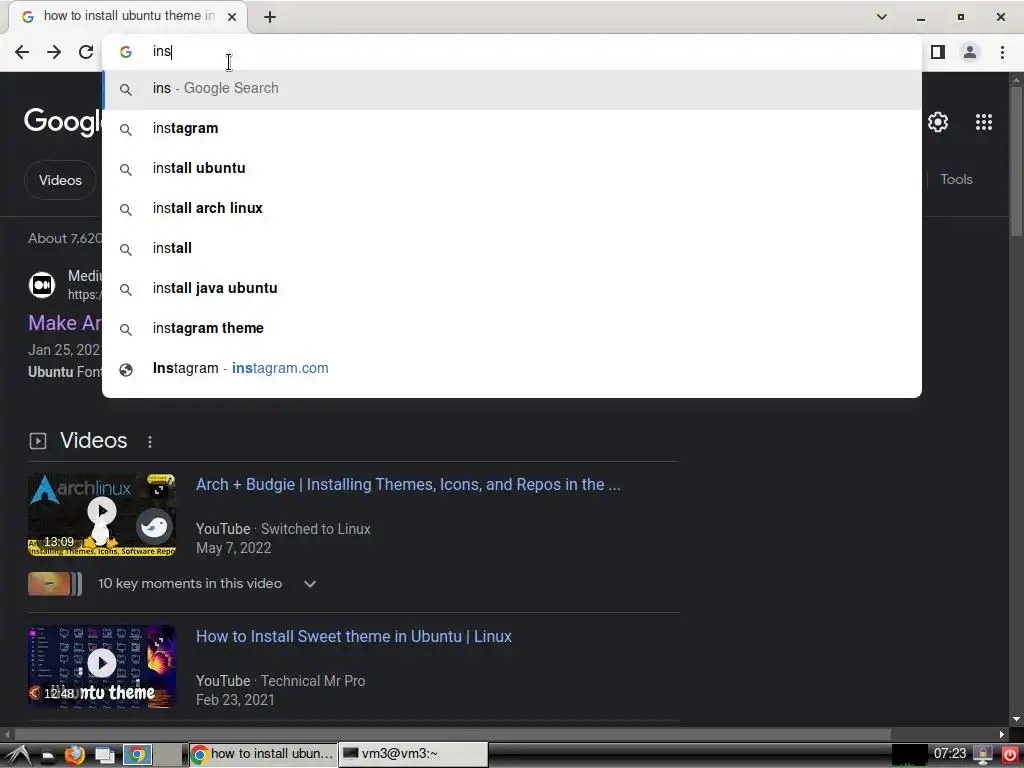Switch to the vm3@vm3:~ terminal window
Image resolution: width=1024 pixels, height=768 pixels.
pyautogui.click(x=413, y=754)
